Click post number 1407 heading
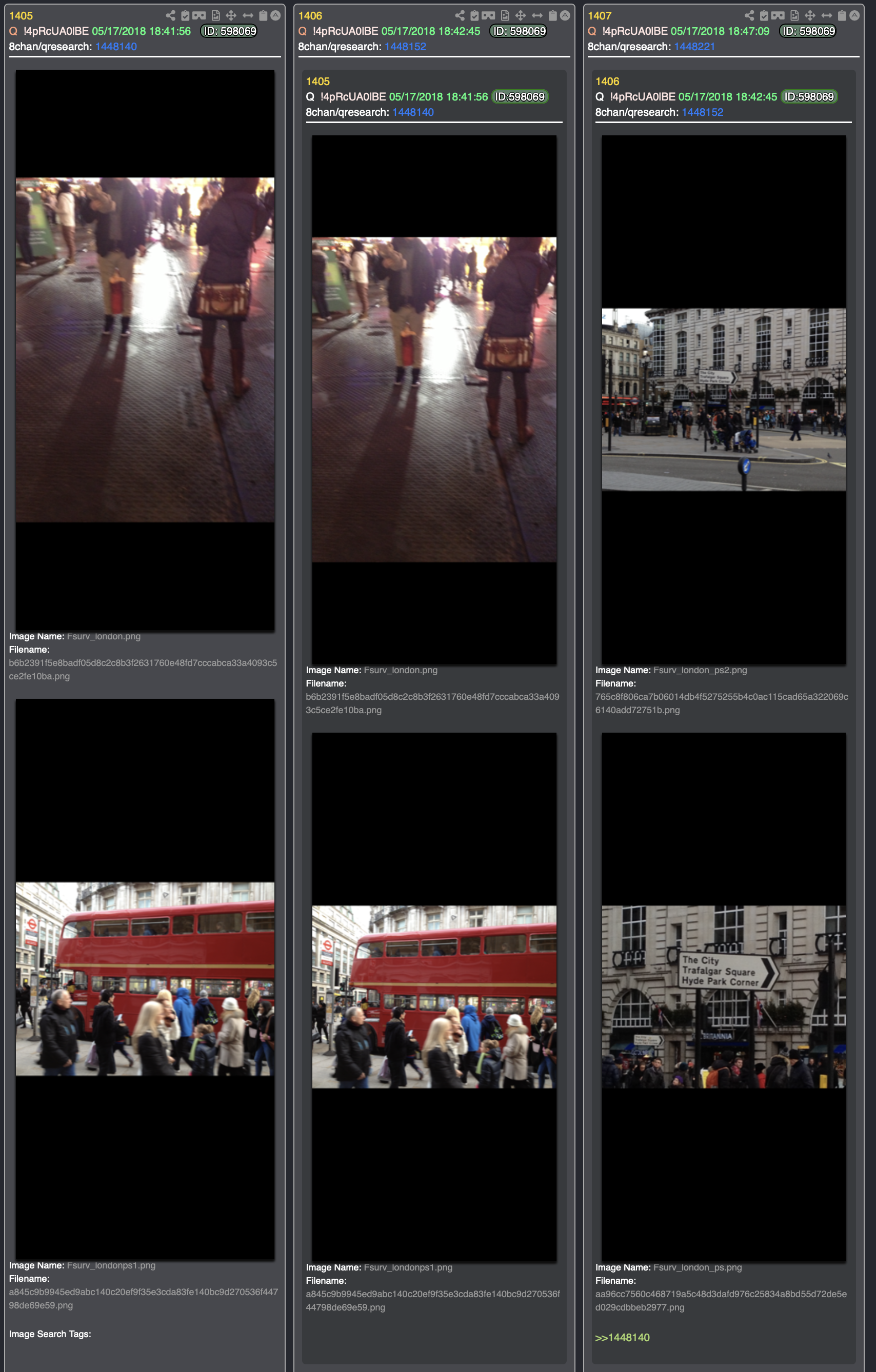This screenshot has height=1372, width=876. coord(600,16)
